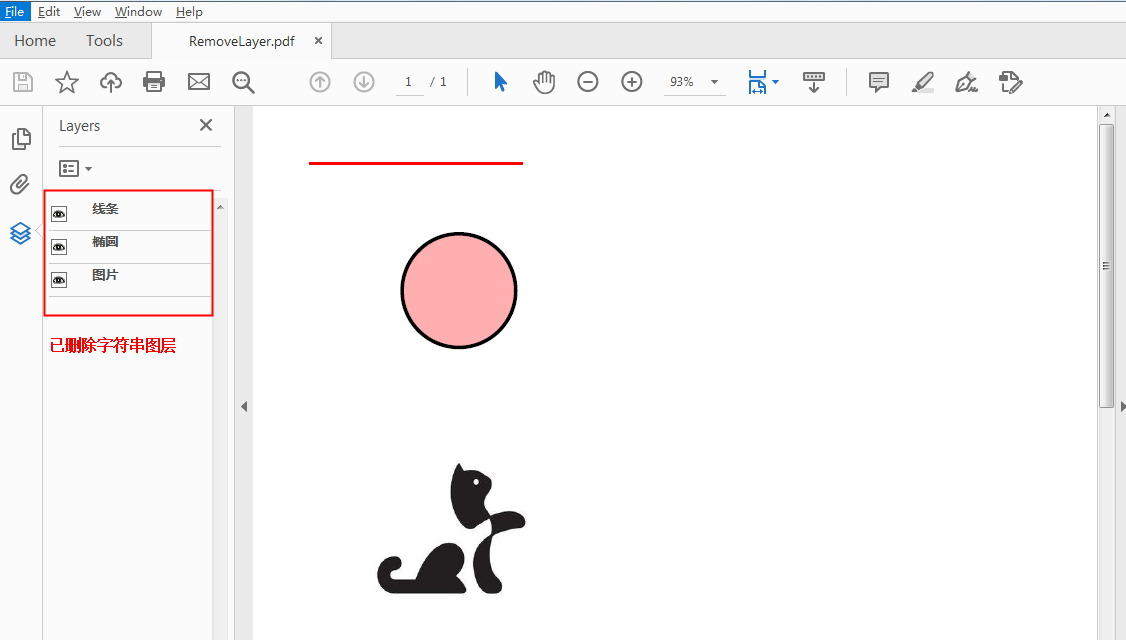The width and height of the screenshot is (1126, 640).
Task: Open the find text magnifier tool
Action: [x=243, y=83]
